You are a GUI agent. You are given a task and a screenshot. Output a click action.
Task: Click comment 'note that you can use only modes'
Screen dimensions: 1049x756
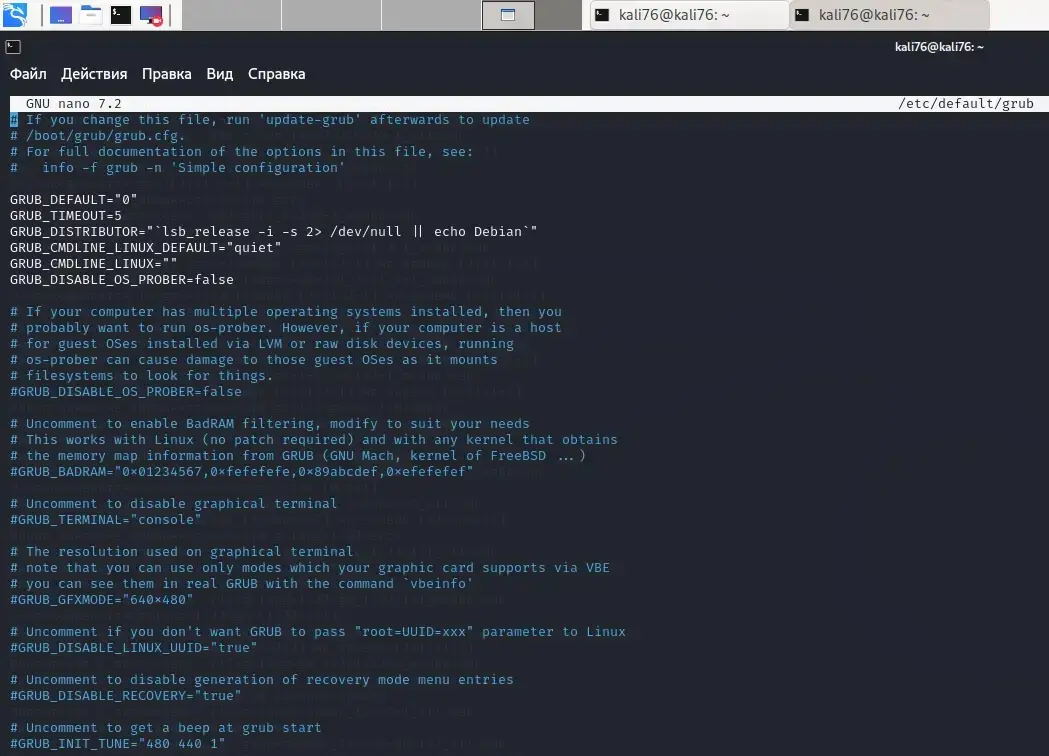[310, 568]
